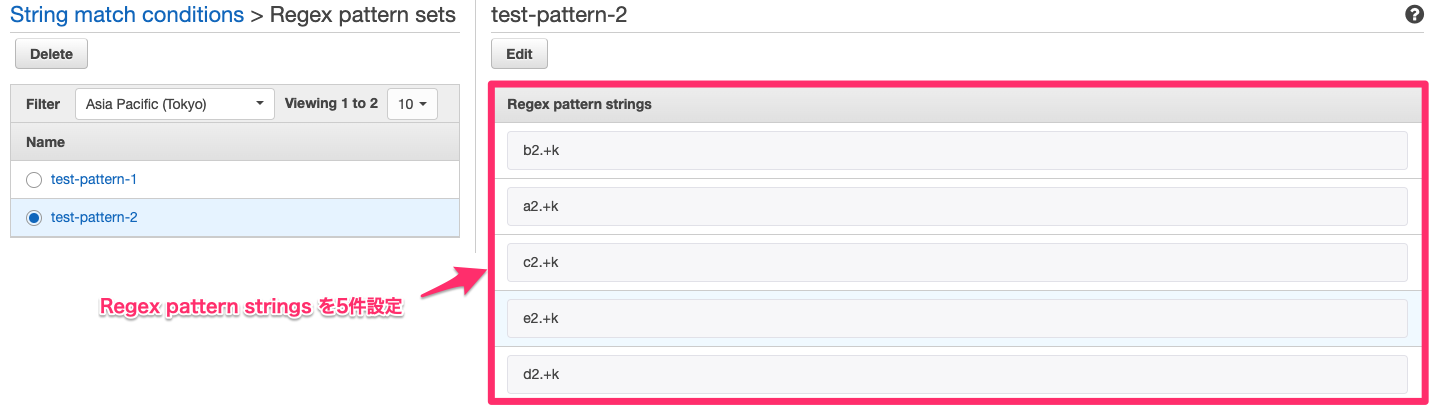Select the test-pattern-1 radio button
The width and height of the screenshot is (1432, 414).
tap(34, 180)
